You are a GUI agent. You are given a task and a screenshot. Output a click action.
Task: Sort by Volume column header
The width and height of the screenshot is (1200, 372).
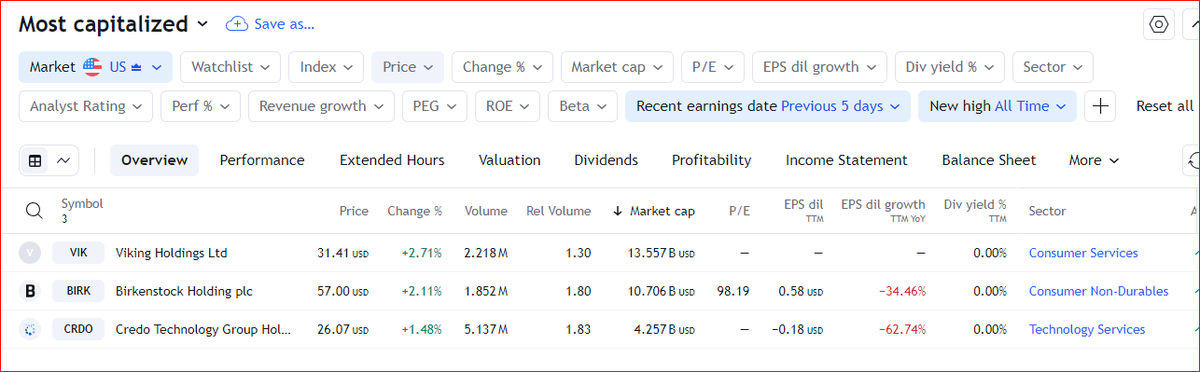click(x=486, y=211)
